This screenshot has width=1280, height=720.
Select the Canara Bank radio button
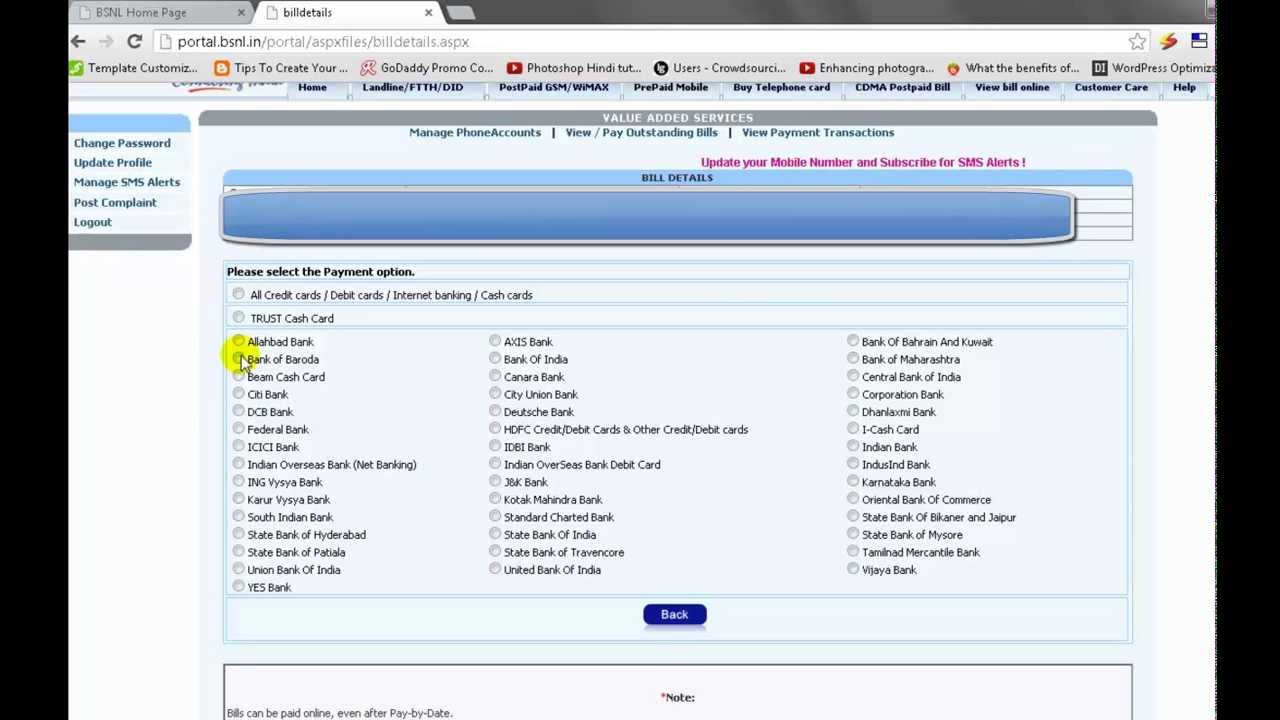click(495, 376)
